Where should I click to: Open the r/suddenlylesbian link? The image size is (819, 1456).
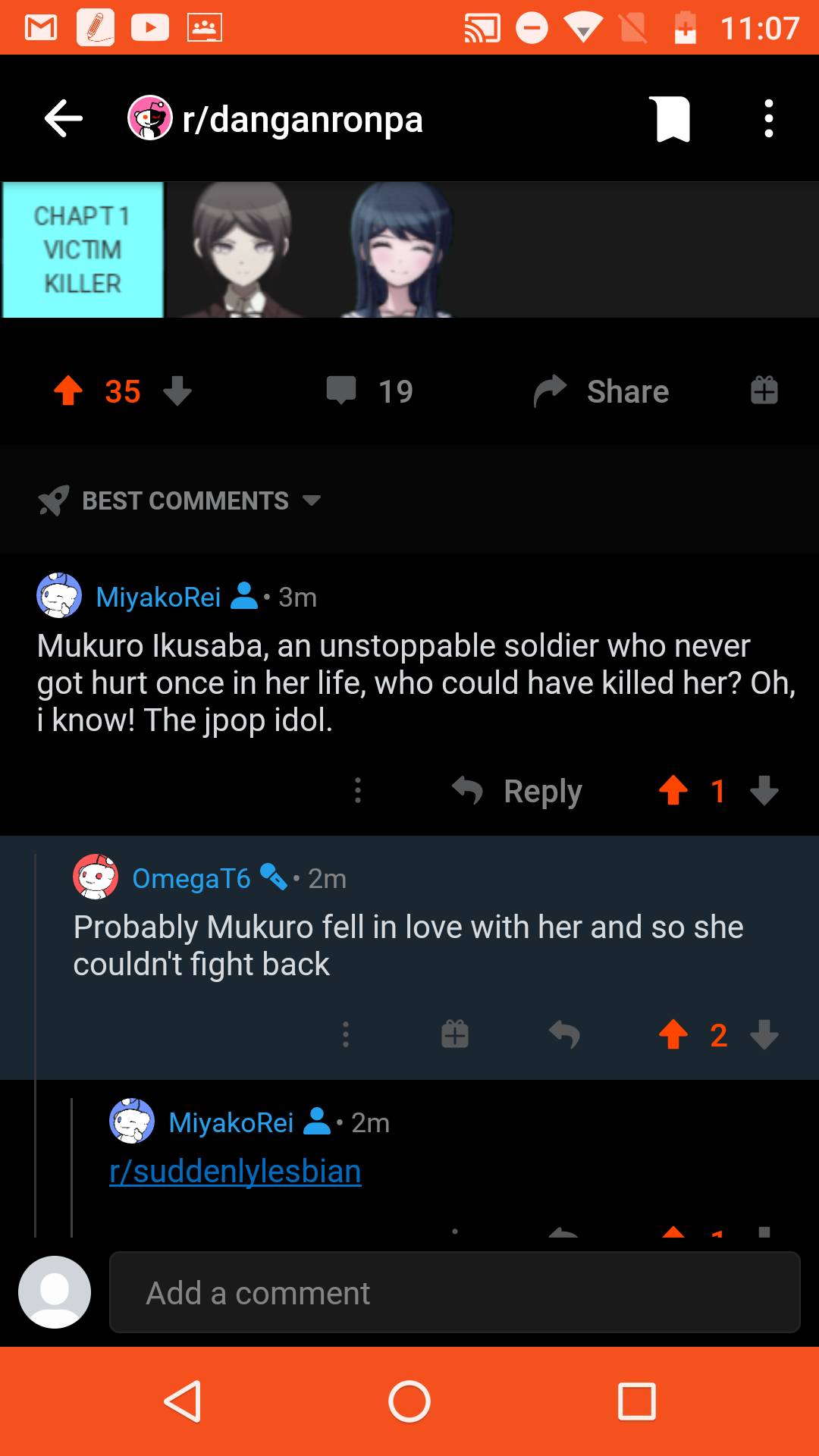235,1172
